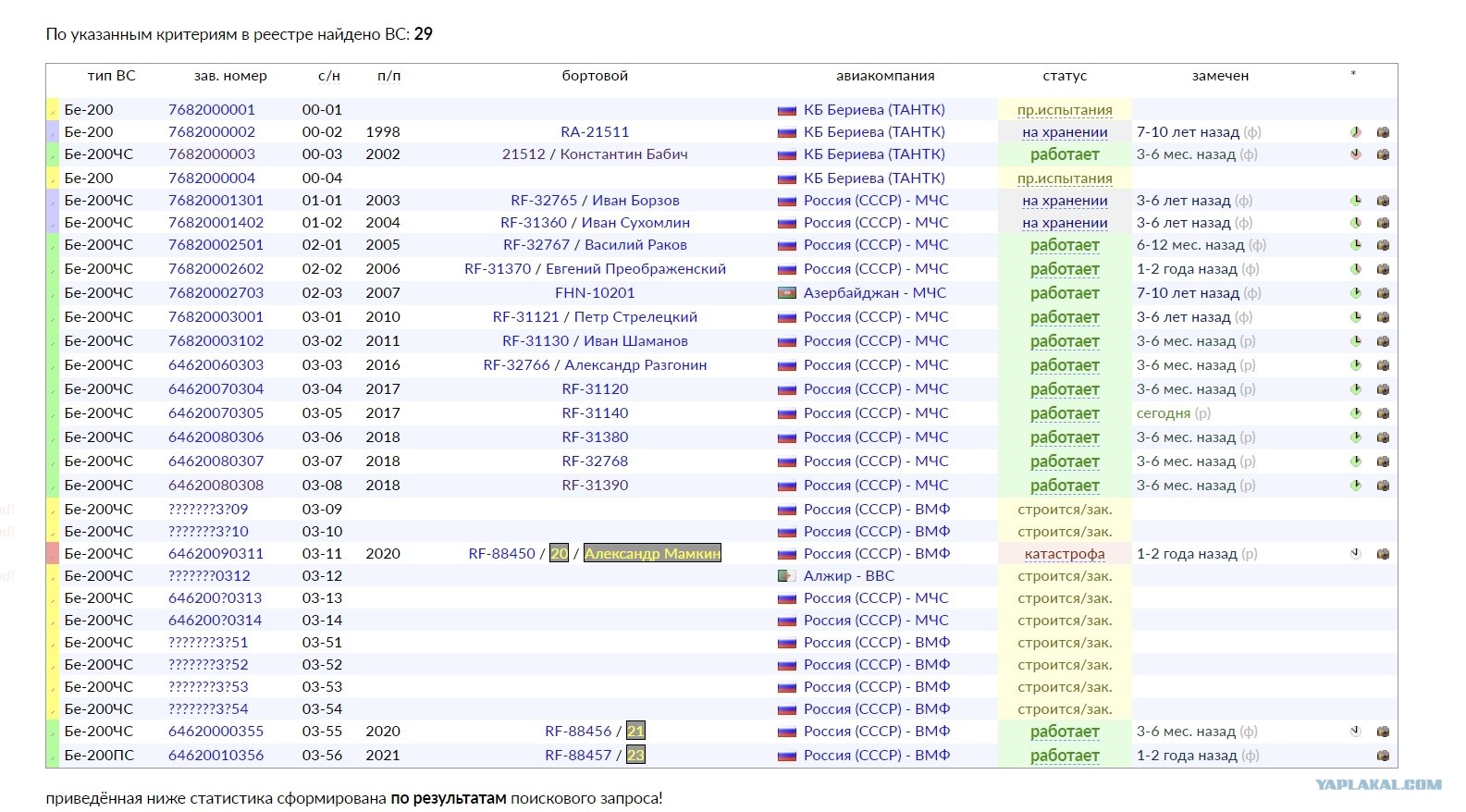Click clock icon for RF-88456 row
The image size is (1466, 812).
coord(1355,732)
